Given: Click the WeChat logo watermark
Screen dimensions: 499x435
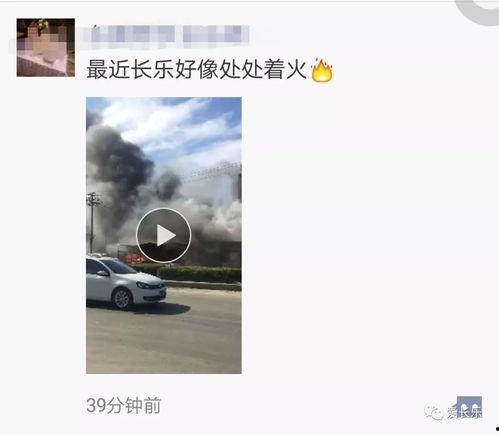Looking at the screenshot, I should tap(433, 413).
